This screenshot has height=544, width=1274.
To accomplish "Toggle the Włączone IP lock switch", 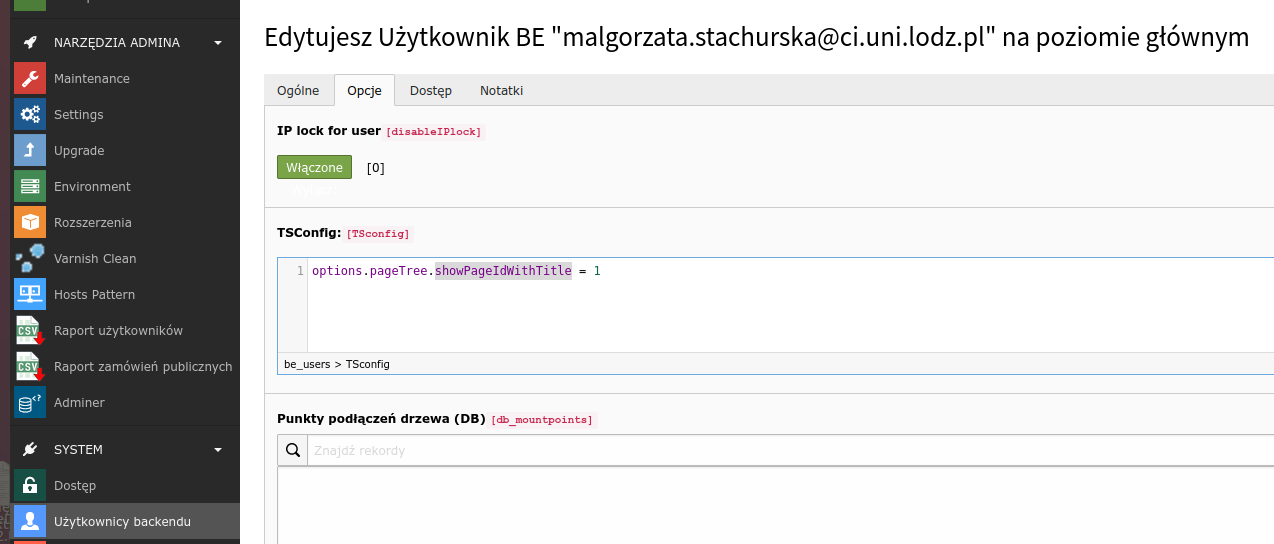I will coord(314,168).
